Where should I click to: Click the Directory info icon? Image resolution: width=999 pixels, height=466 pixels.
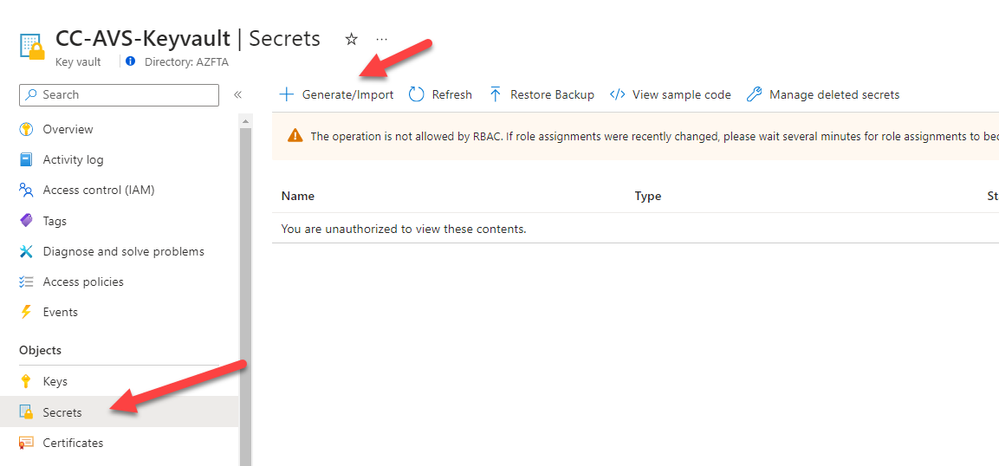(131, 62)
